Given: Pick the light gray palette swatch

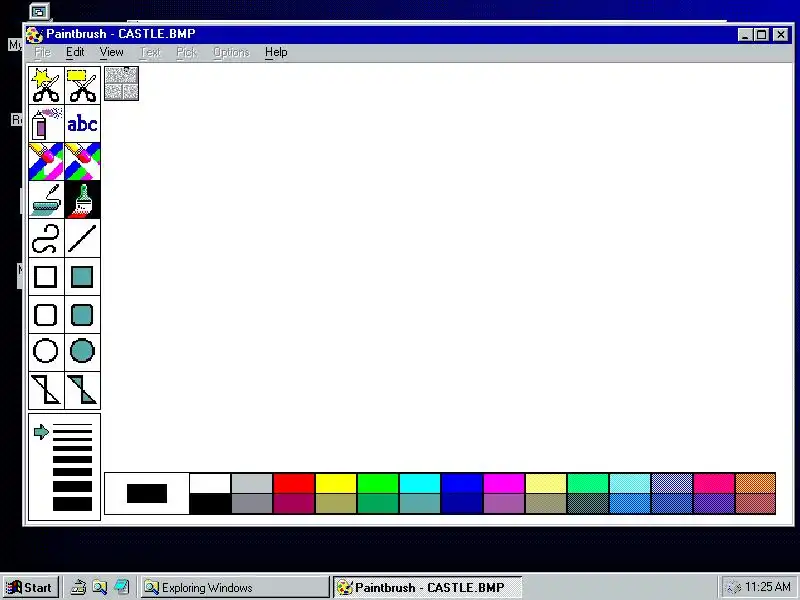Looking at the screenshot, I should [252, 484].
